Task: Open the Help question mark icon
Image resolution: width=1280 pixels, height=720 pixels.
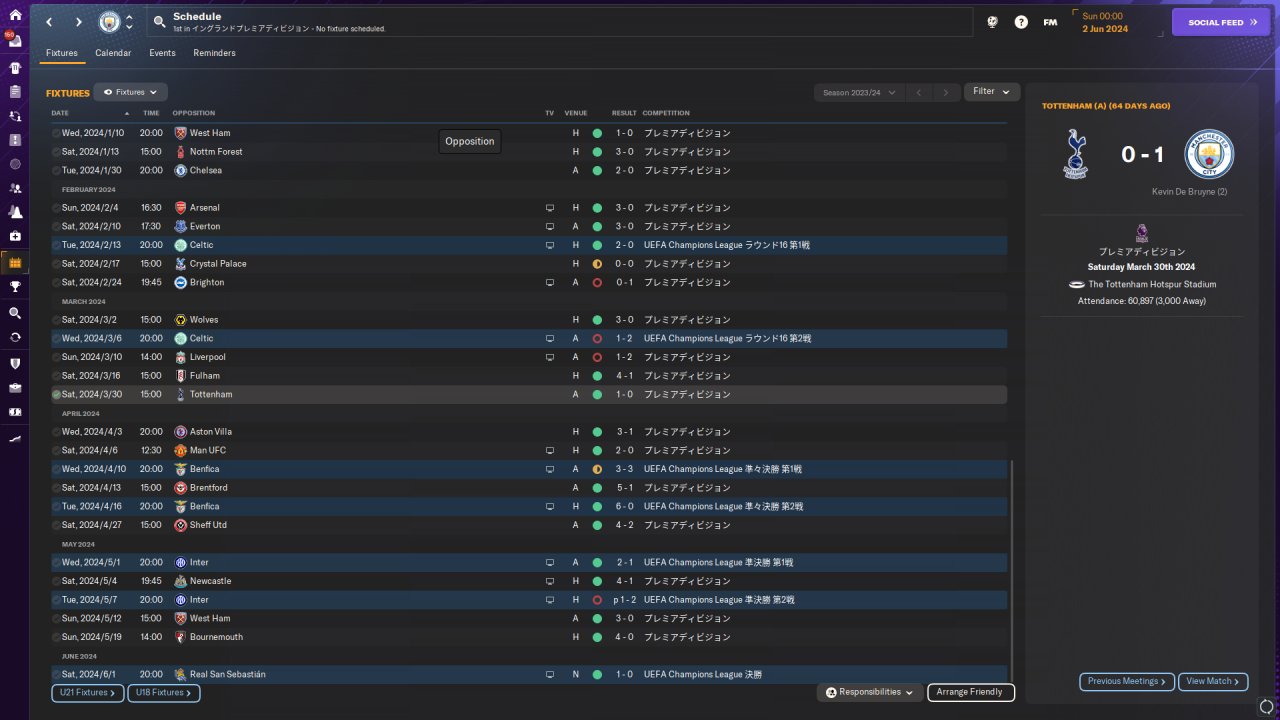Action: (x=1021, y=22)
